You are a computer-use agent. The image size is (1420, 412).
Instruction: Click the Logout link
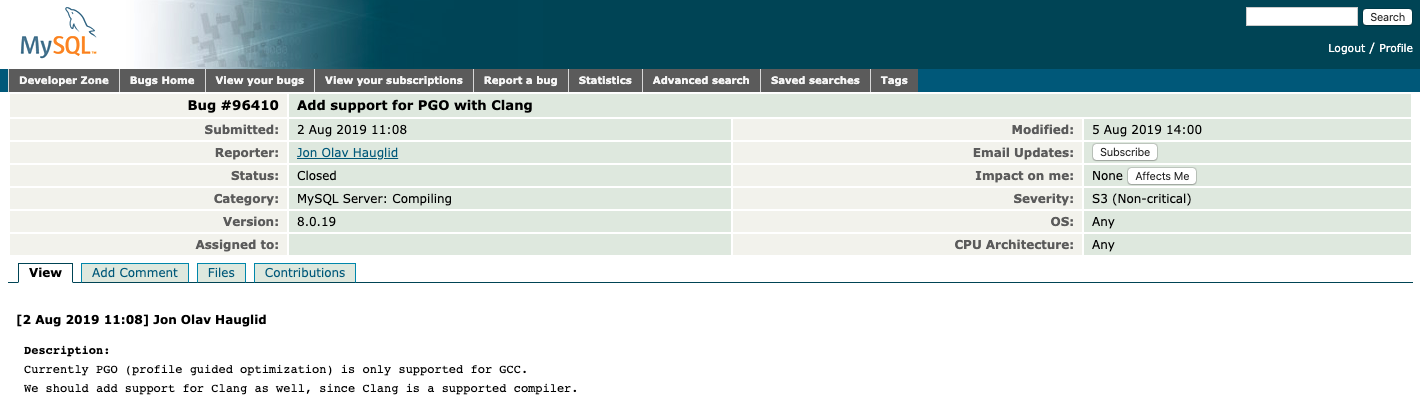[1346, 48]
